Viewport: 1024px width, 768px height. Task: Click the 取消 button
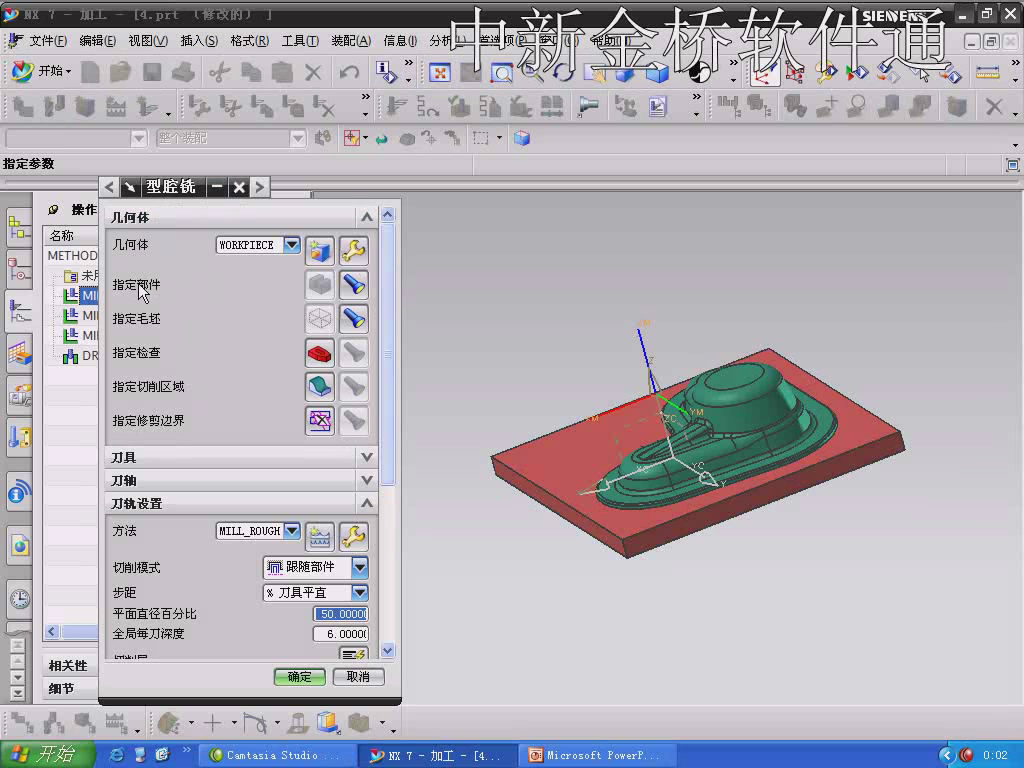click(359, 677)
